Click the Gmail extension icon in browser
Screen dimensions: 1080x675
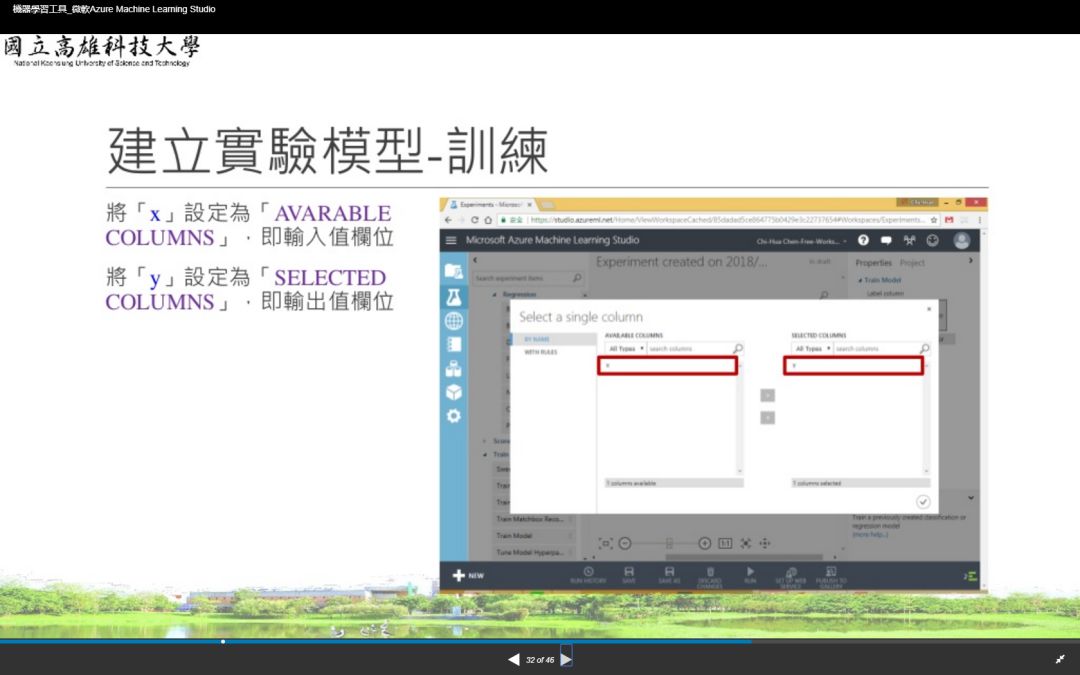coord(949,220)
